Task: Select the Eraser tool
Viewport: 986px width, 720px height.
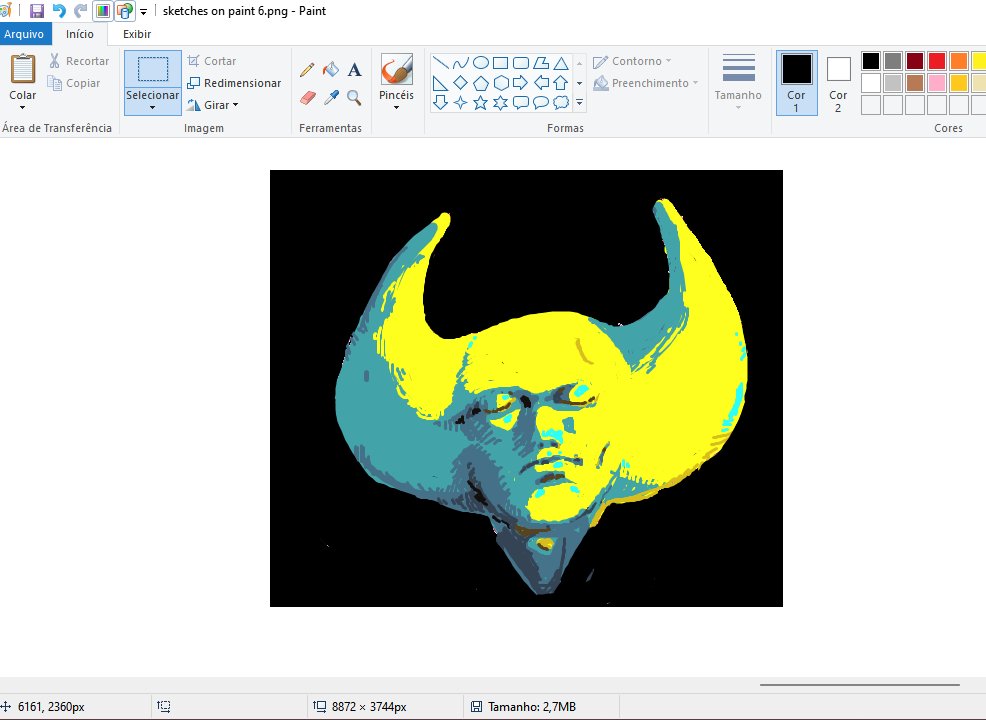Action: click(307, 97)
